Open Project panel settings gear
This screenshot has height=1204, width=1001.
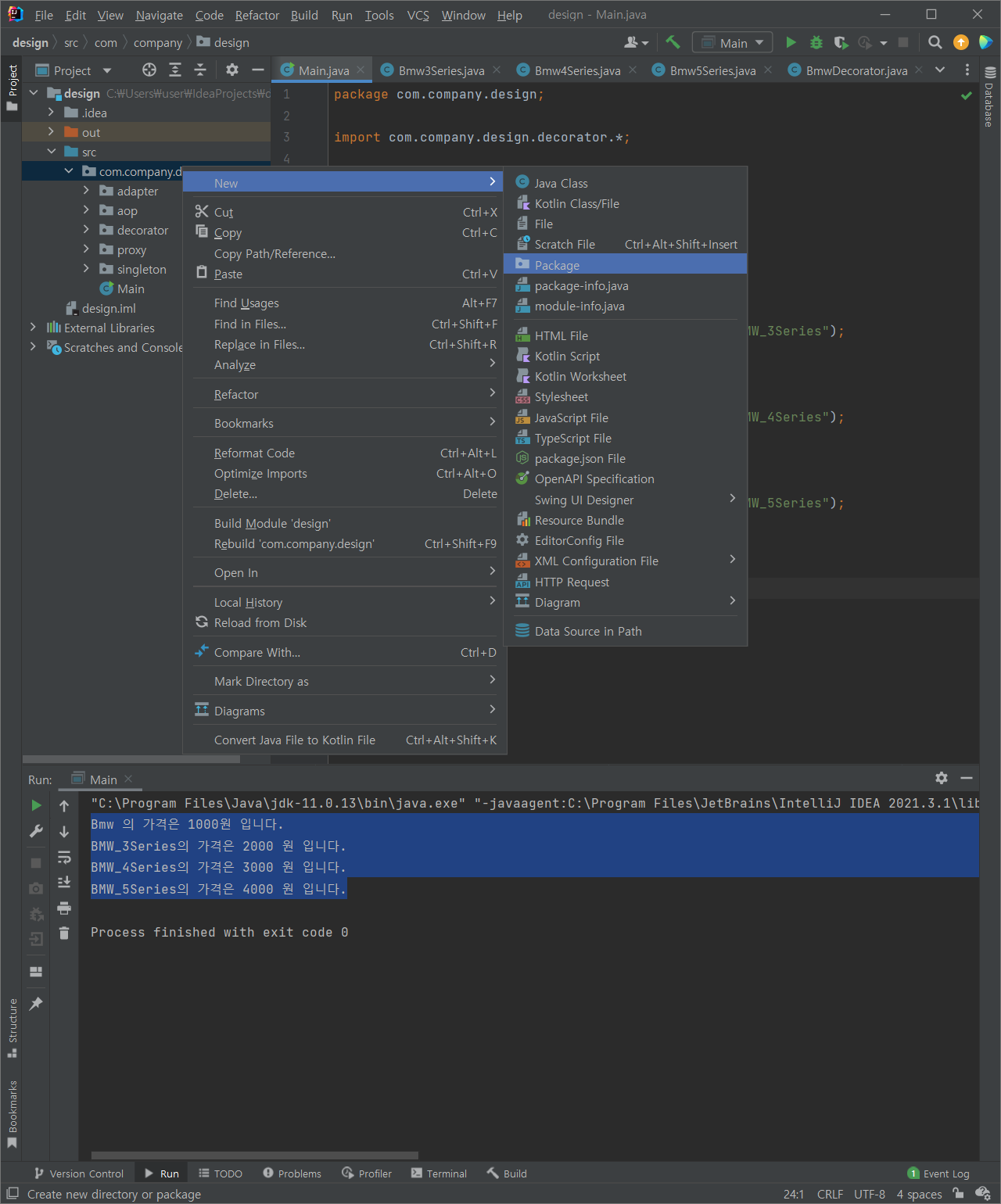coord(232,70)
